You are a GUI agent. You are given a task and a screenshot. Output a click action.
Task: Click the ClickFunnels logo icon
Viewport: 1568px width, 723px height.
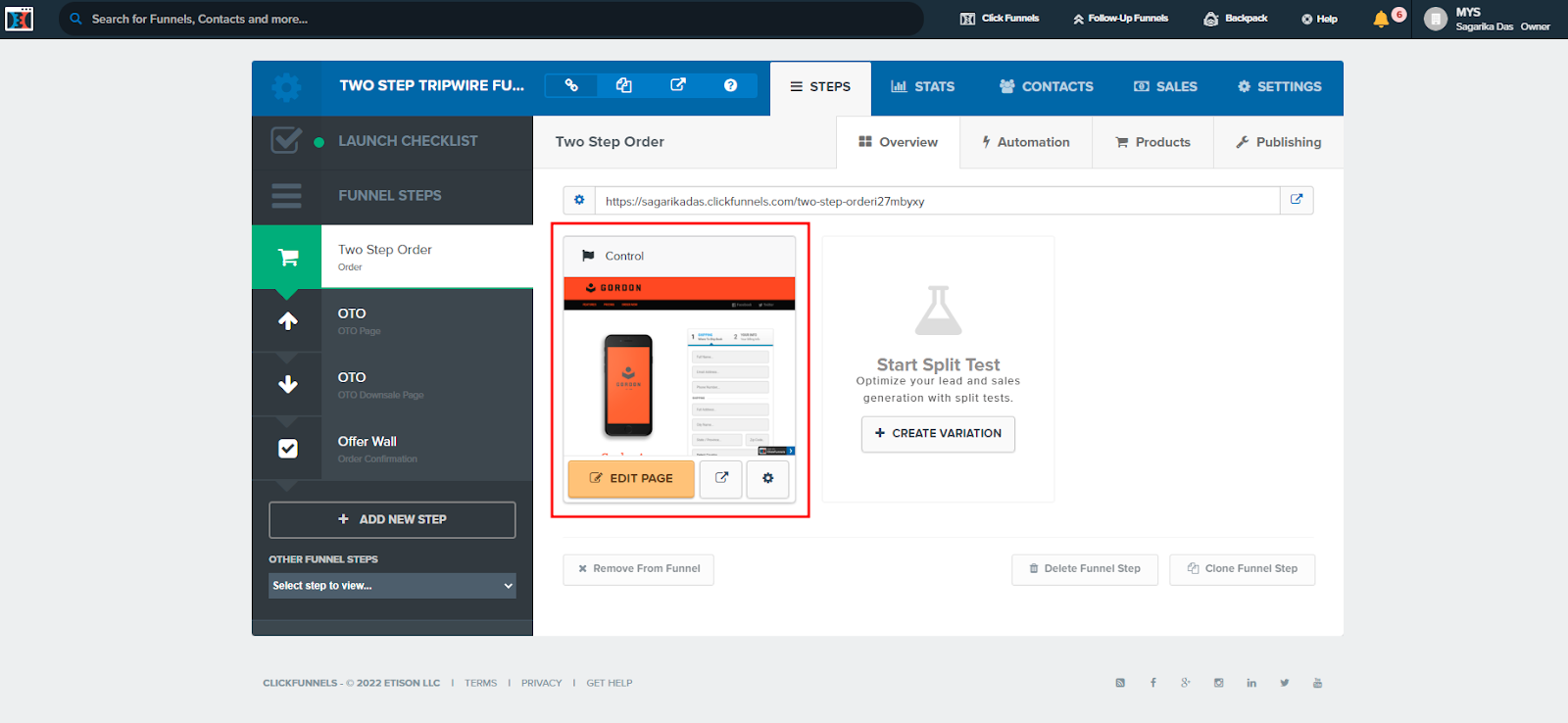[x=20, y=19]
